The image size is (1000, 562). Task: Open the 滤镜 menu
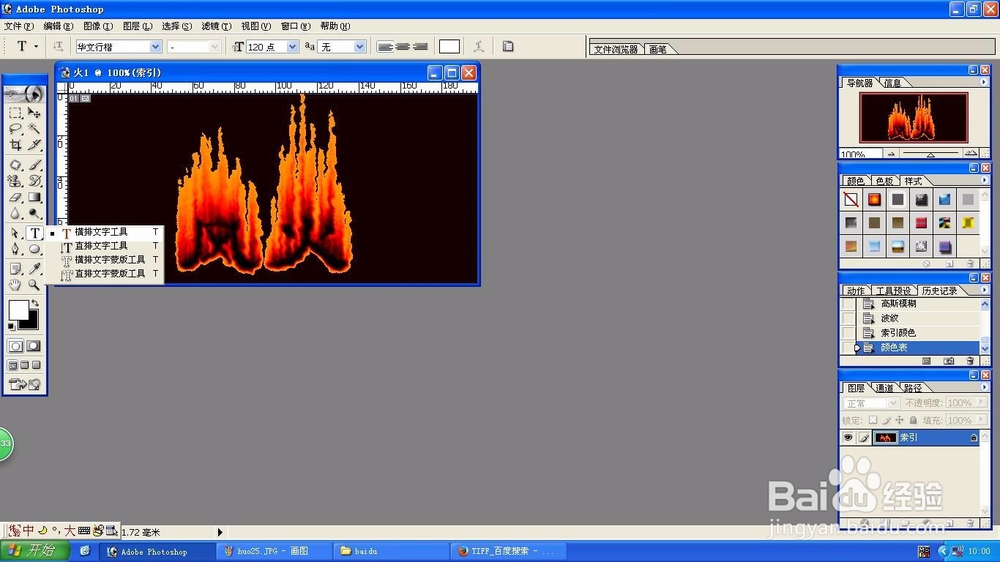coord(216,26)
